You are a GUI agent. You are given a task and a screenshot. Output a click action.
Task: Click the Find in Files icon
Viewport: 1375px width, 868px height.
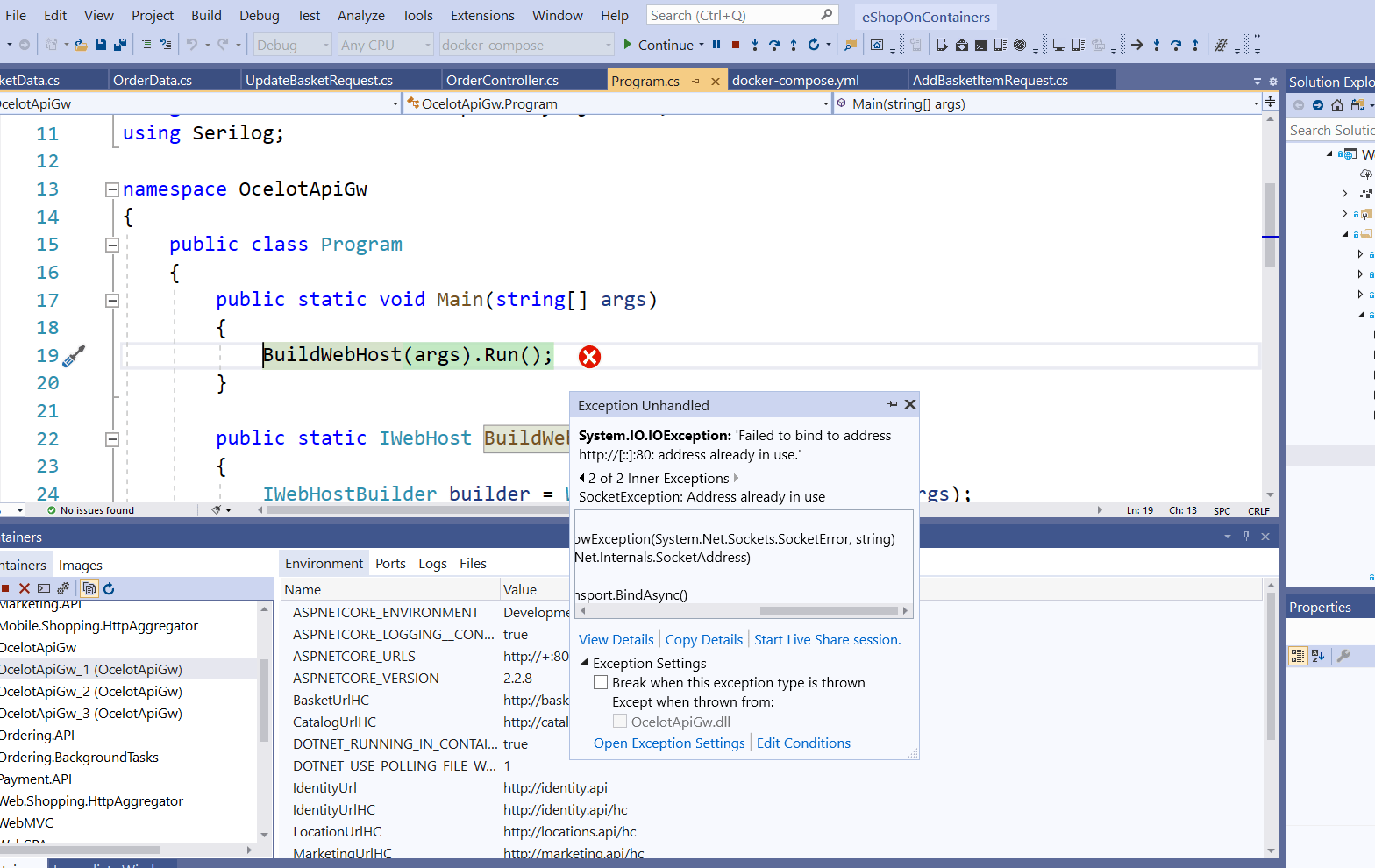click(850, 45)
